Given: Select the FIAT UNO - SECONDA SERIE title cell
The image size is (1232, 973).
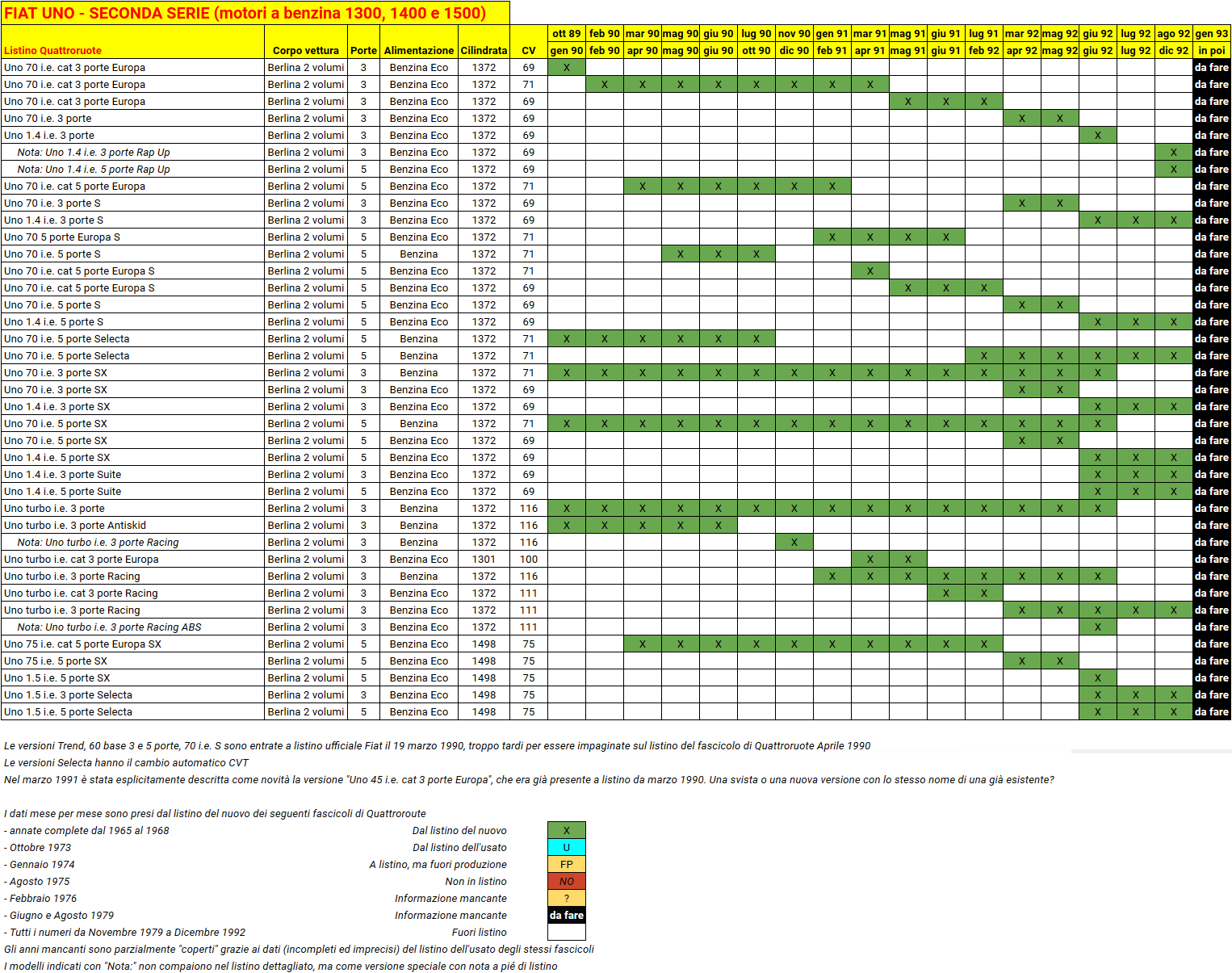Looking at the screenshot, I should [x=255, y=13].
